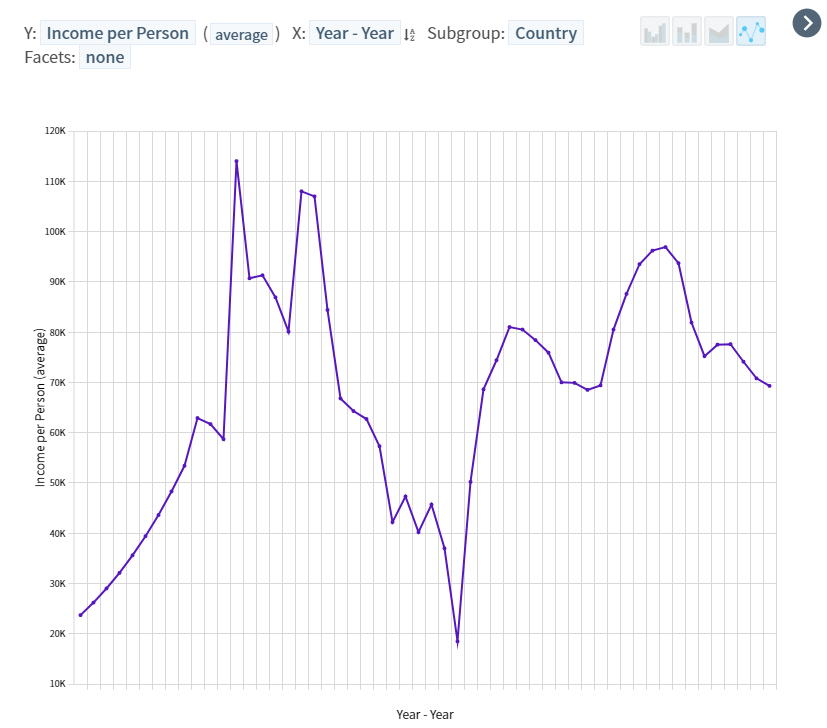Select the area chart icon
Screen dimensions: 827x728
tap(719, 32)
